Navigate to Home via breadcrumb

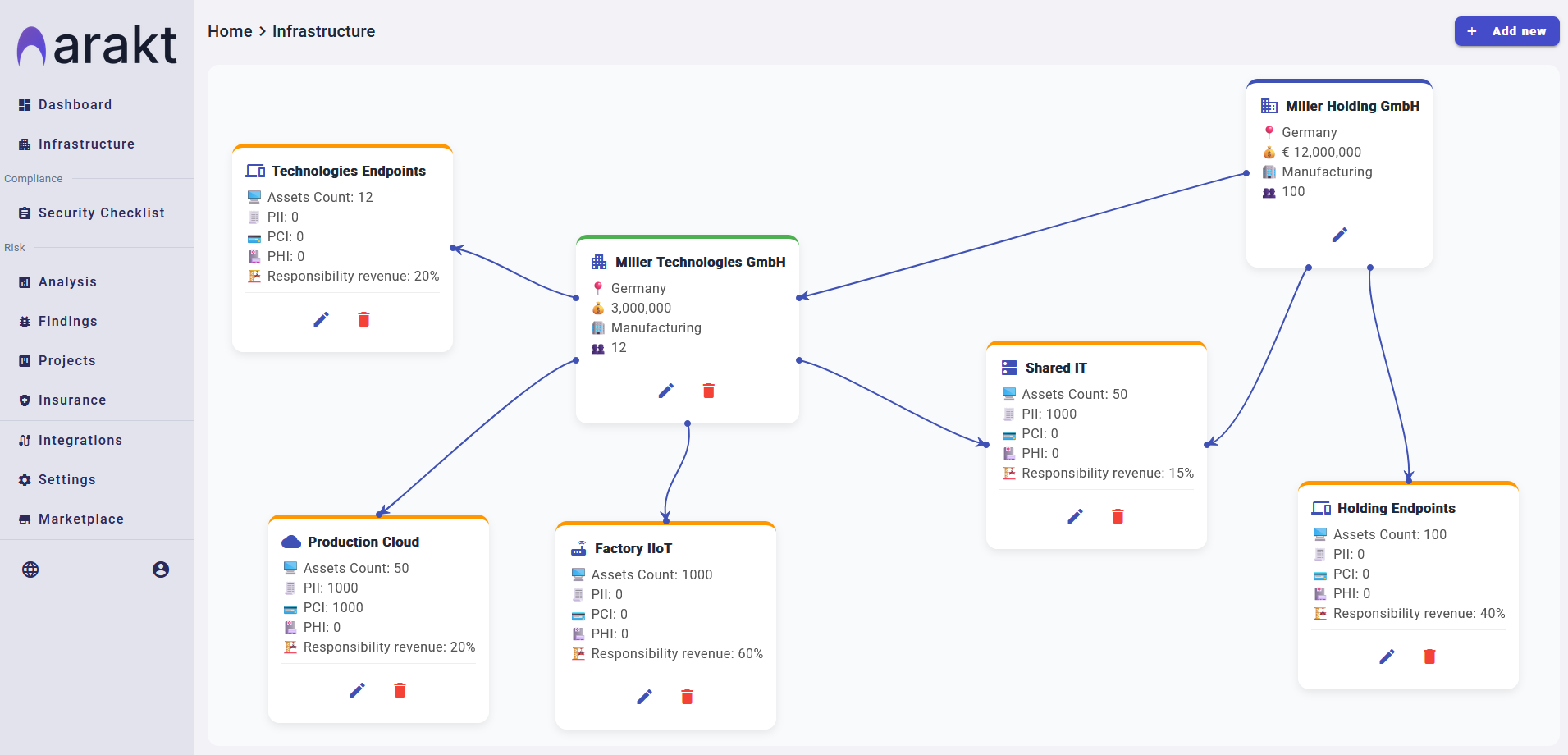230,31
